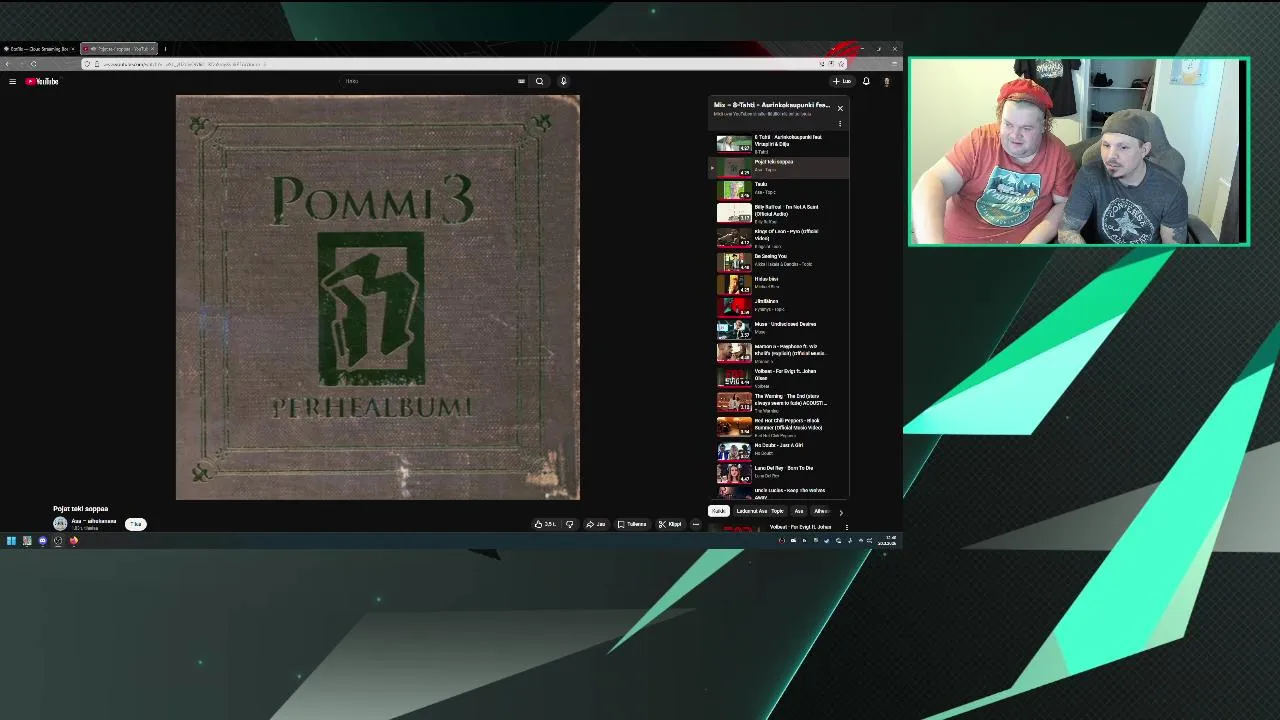
Task: Like the video with thumbs-up button
Action: (545, 524)
